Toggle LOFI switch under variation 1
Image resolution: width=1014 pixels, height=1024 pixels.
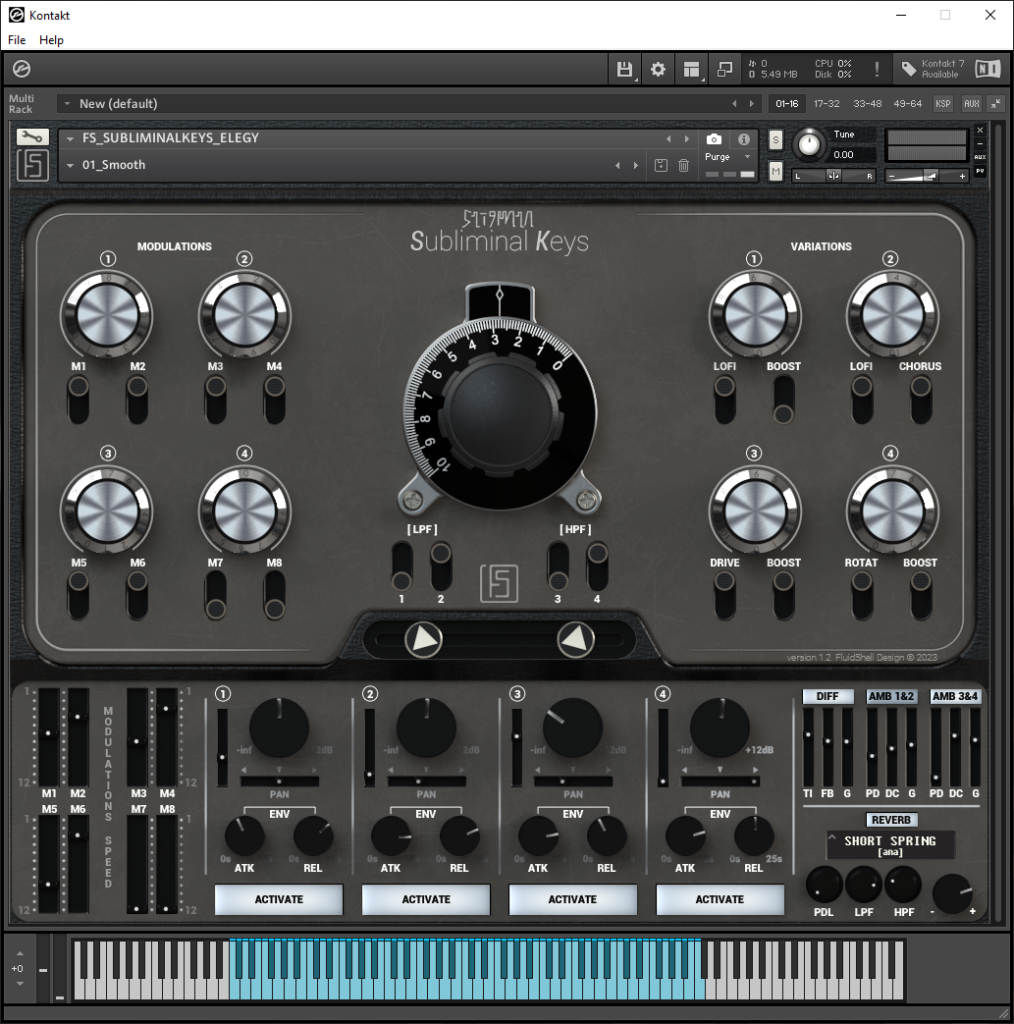pos(725,400)
